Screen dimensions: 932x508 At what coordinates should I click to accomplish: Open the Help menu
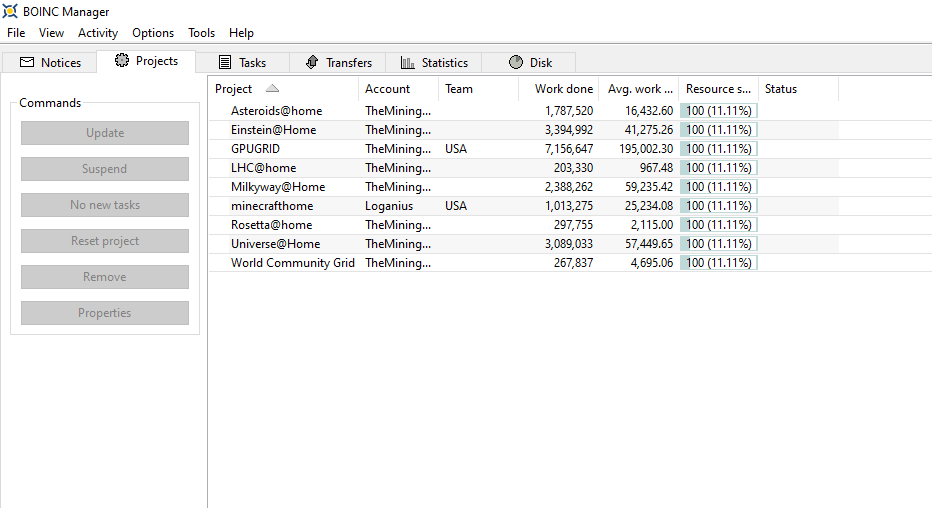coord(241,33)
